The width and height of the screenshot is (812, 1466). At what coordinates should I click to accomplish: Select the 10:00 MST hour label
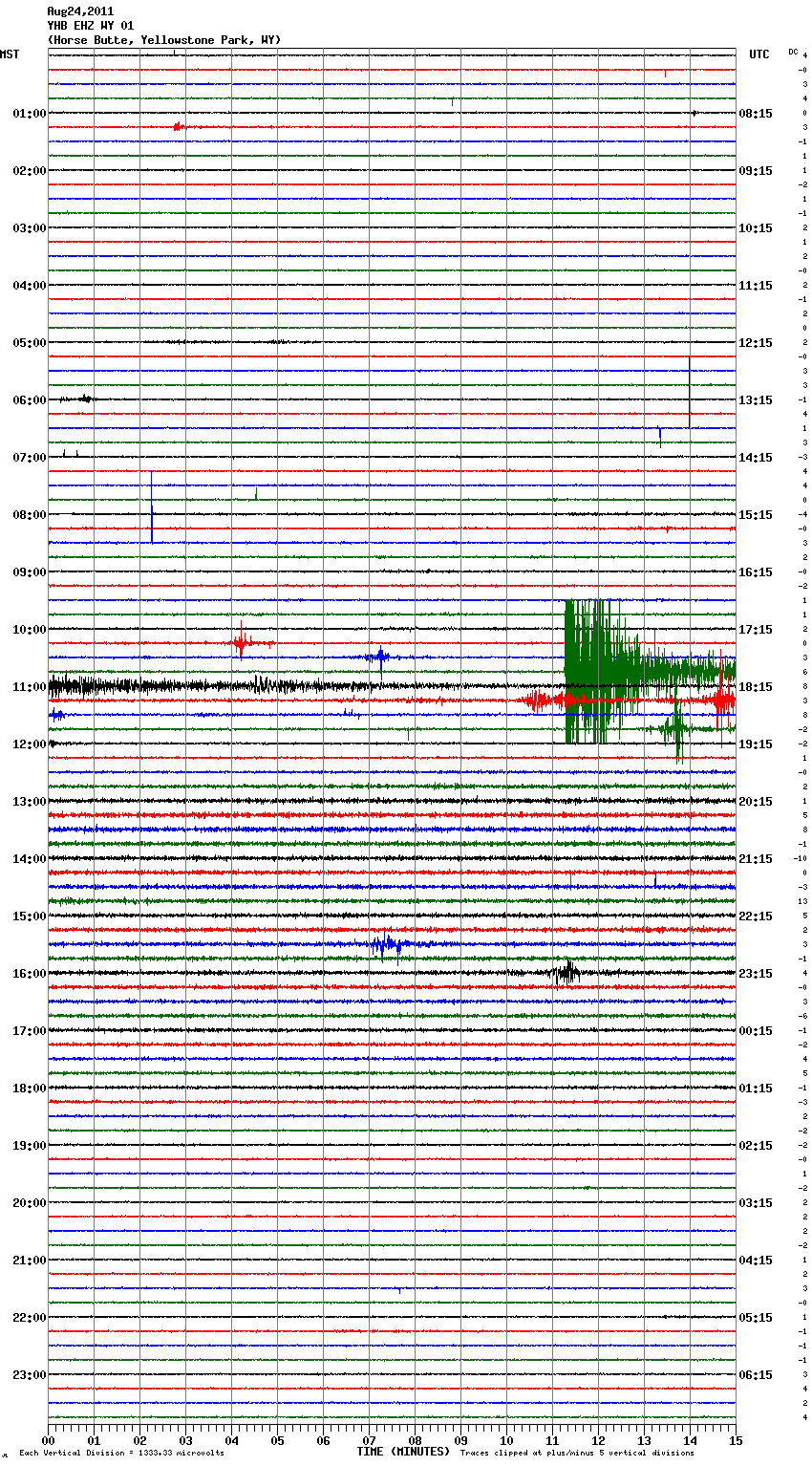coord(29,630)
